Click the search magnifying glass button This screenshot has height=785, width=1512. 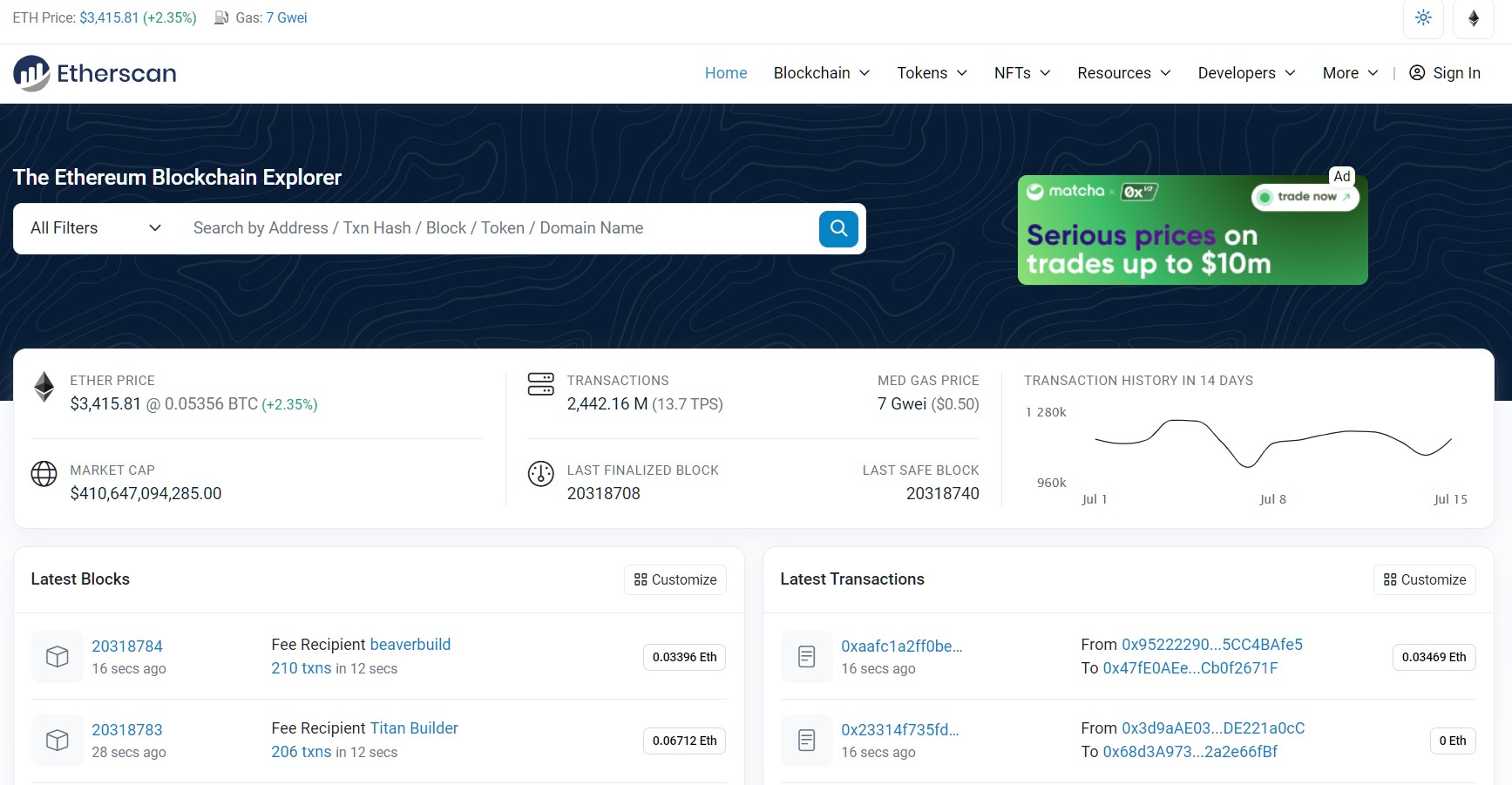pyautogui.click(x=837, y=228)
